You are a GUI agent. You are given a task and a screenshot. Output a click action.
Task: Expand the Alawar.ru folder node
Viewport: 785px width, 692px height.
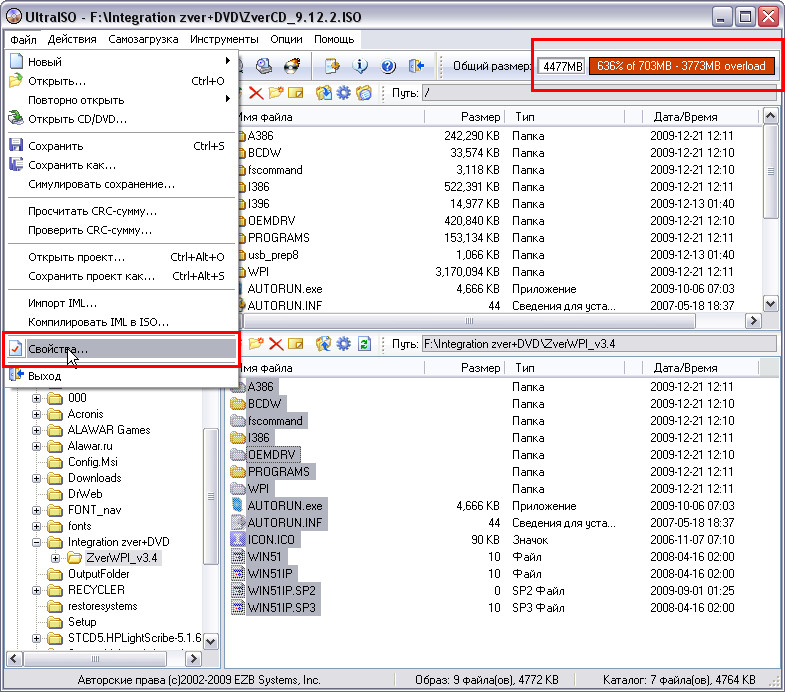point(37,446)
